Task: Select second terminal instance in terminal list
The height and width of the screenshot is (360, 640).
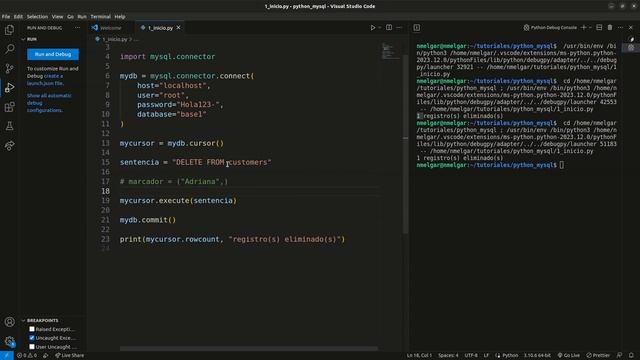Action: point(631,47)
